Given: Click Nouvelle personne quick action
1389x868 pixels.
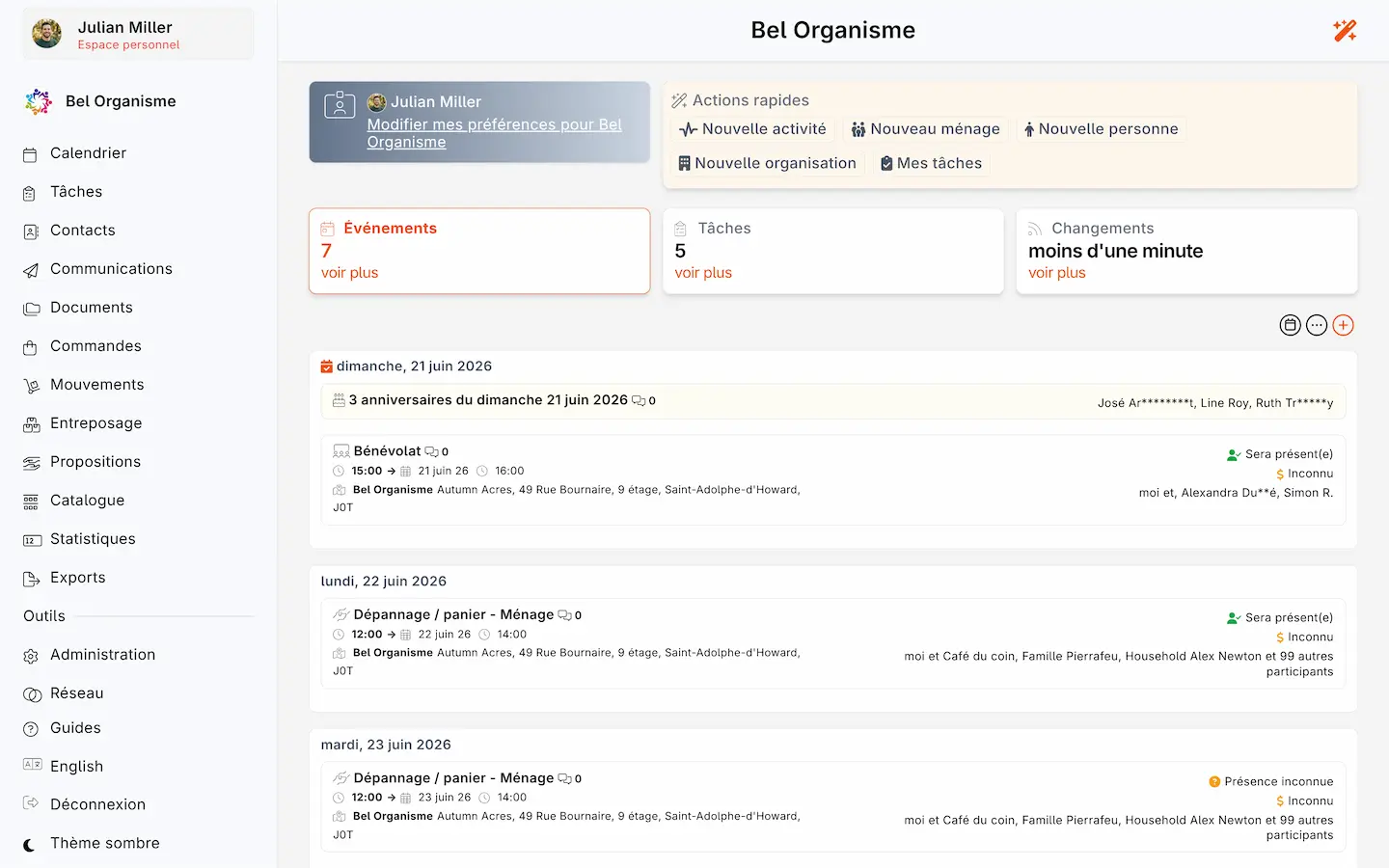Looking at the screenshot, I should [x=1101, y=129].
